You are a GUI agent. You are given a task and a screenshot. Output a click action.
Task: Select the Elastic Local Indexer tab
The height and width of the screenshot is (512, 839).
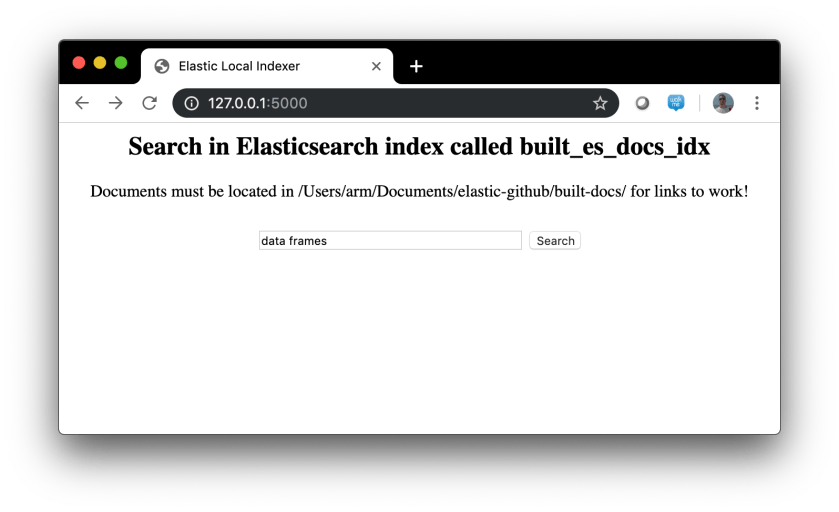[x=267, y=66]
